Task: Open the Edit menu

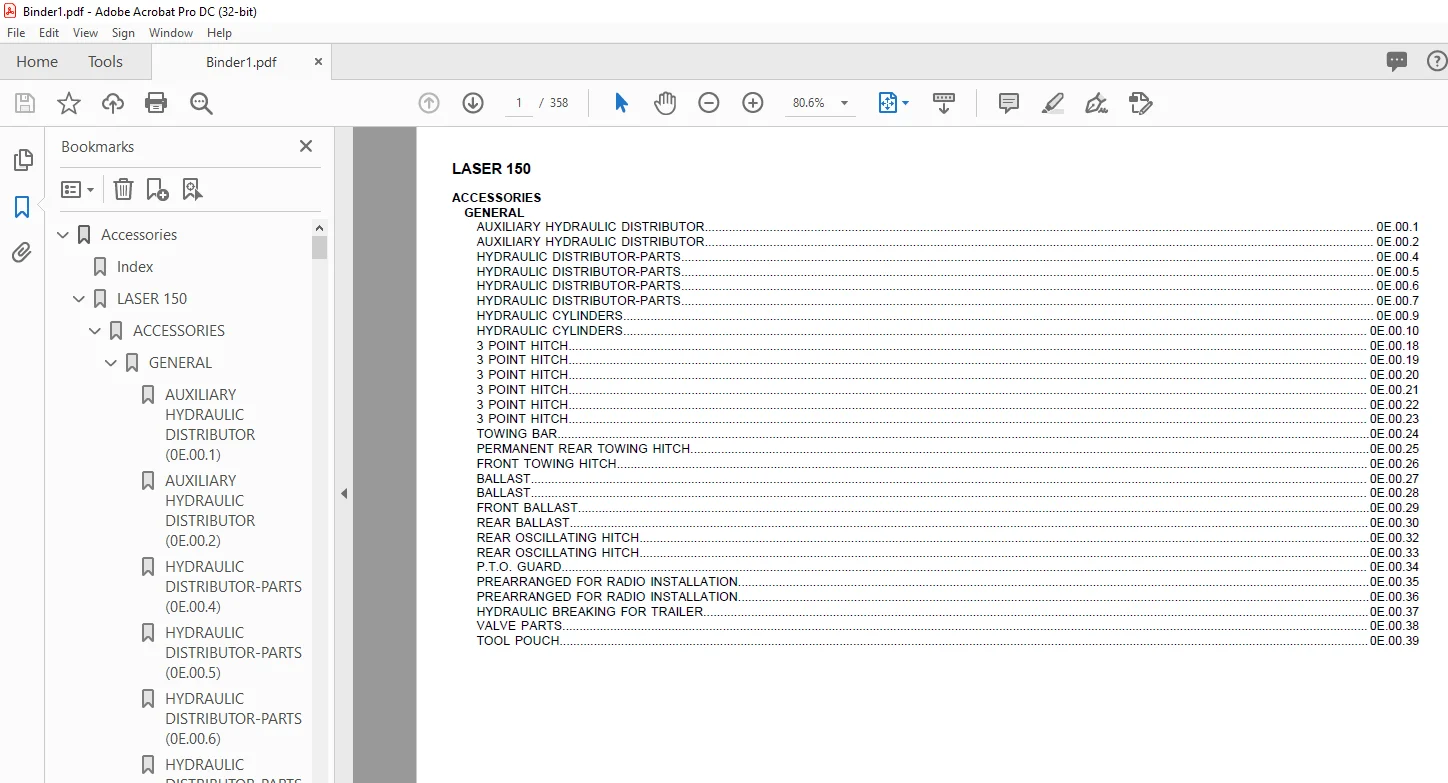Action: (x=49, y=33)
